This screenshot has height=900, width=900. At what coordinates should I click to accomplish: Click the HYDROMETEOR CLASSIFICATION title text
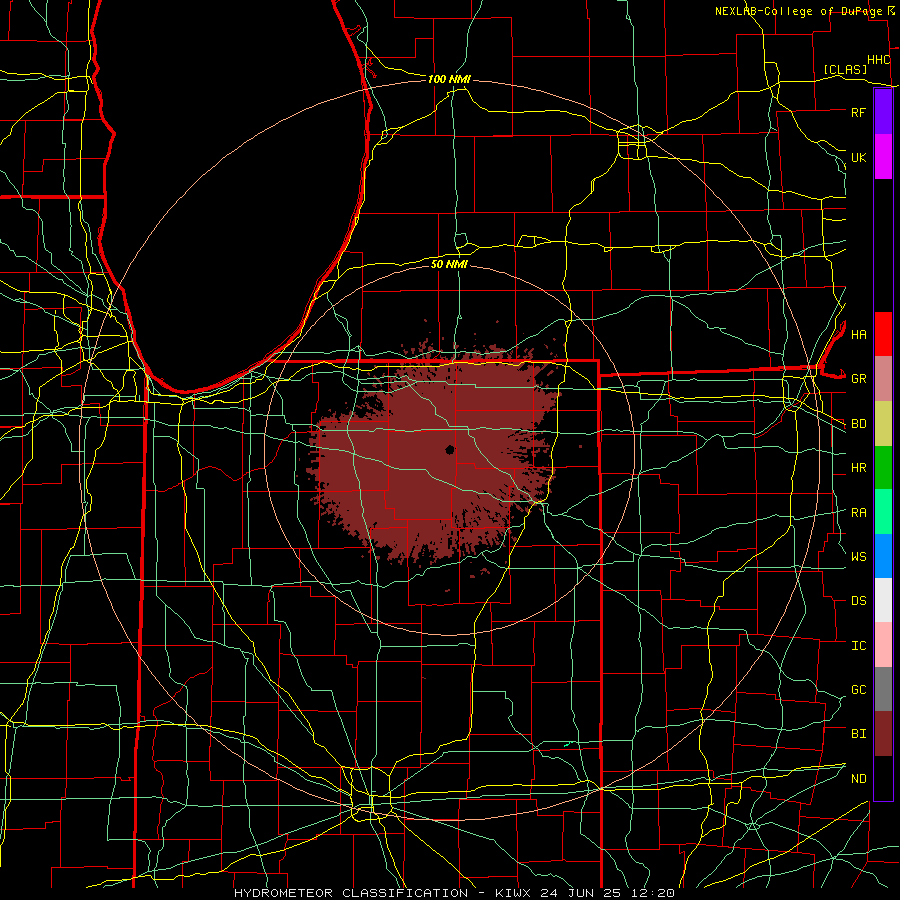coord(351,893)
